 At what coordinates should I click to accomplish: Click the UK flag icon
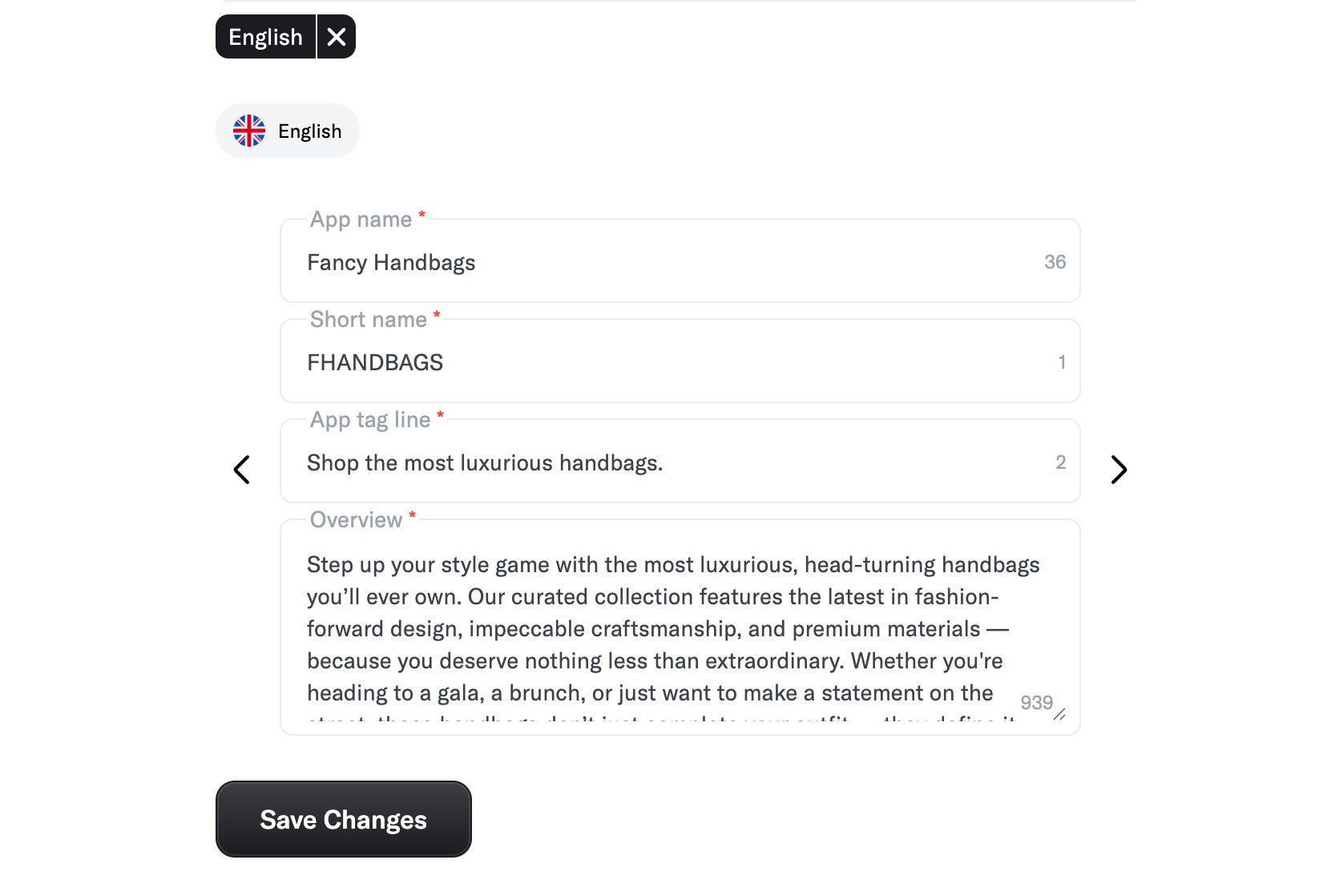click(x=249, y=131)
